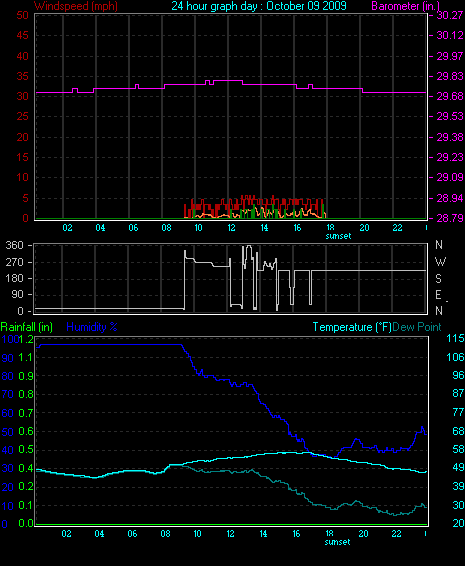Click barometer reading 29.83
The image size is (465, 566).
point(450,76)
